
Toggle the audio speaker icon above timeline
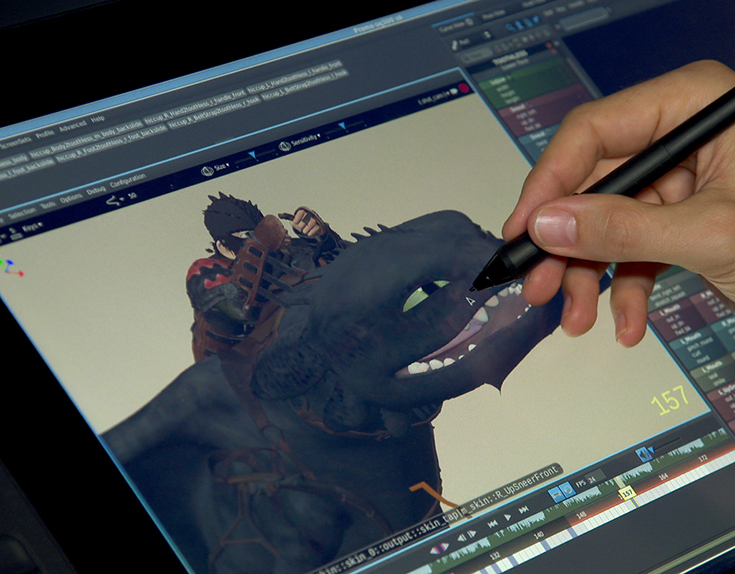[x=646, y=453]
